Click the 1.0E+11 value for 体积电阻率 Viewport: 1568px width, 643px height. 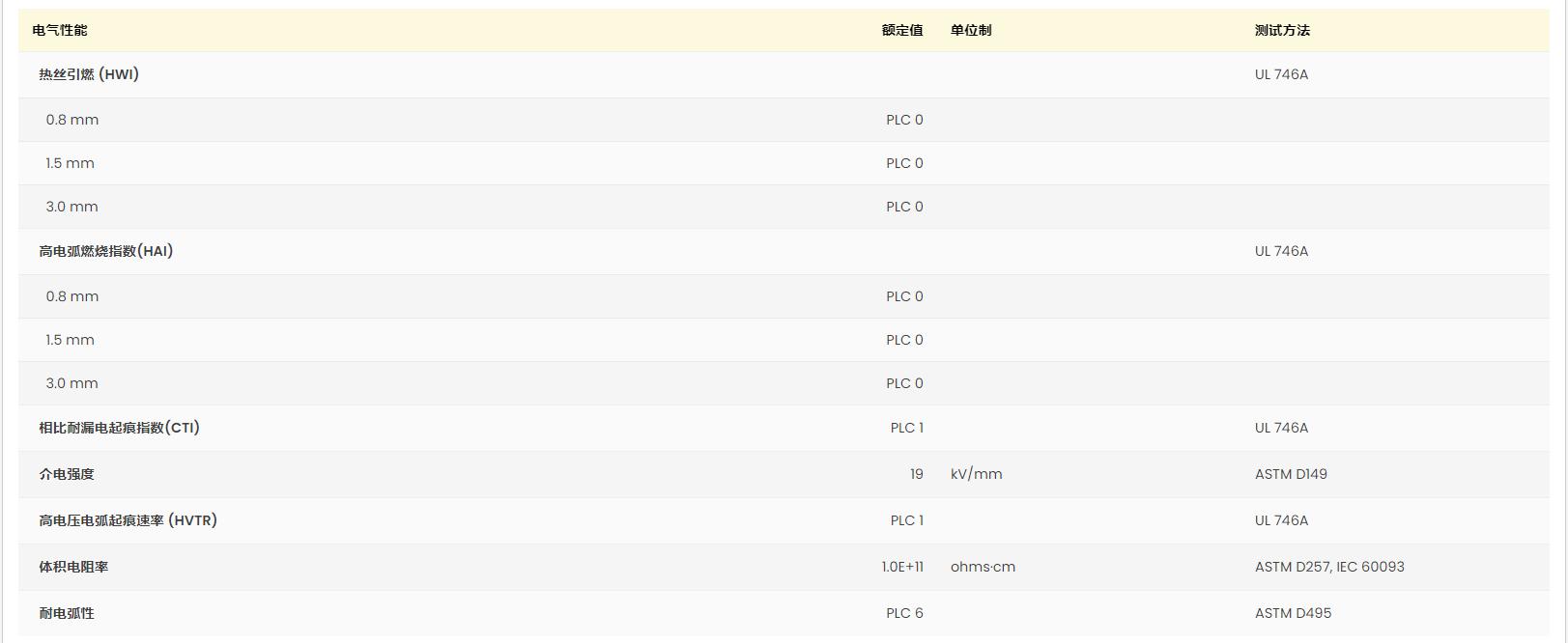pyautogui.click(x=901, y=567)
